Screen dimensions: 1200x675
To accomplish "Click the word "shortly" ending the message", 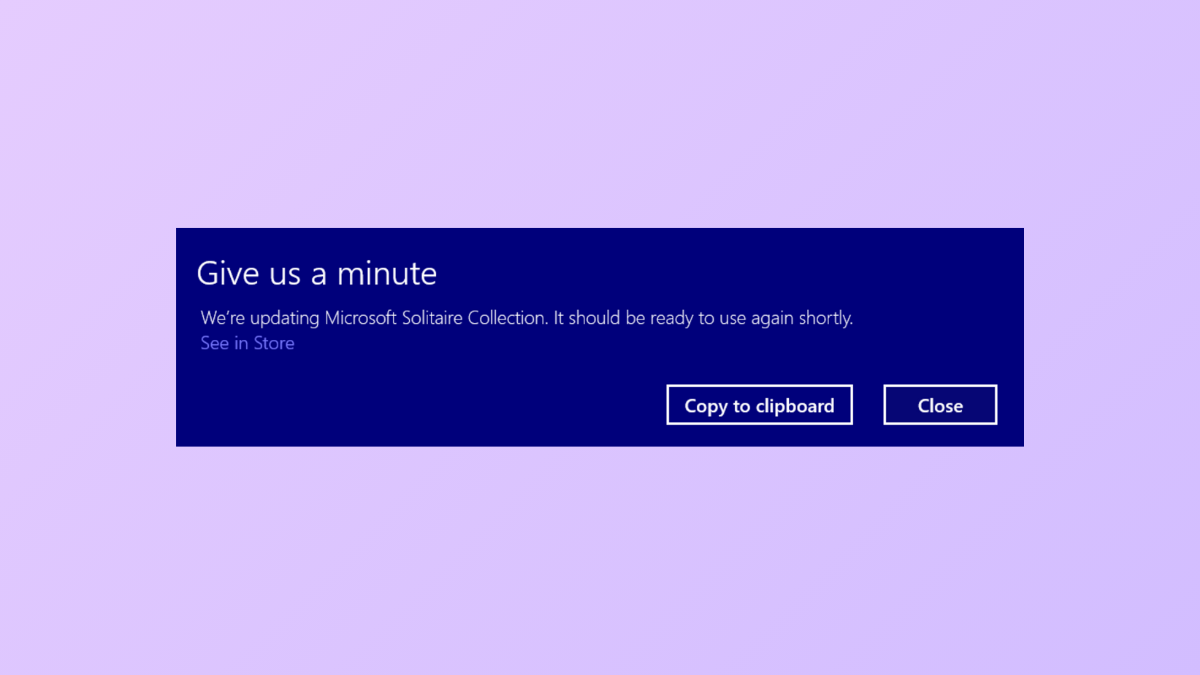I will point(823,318).
